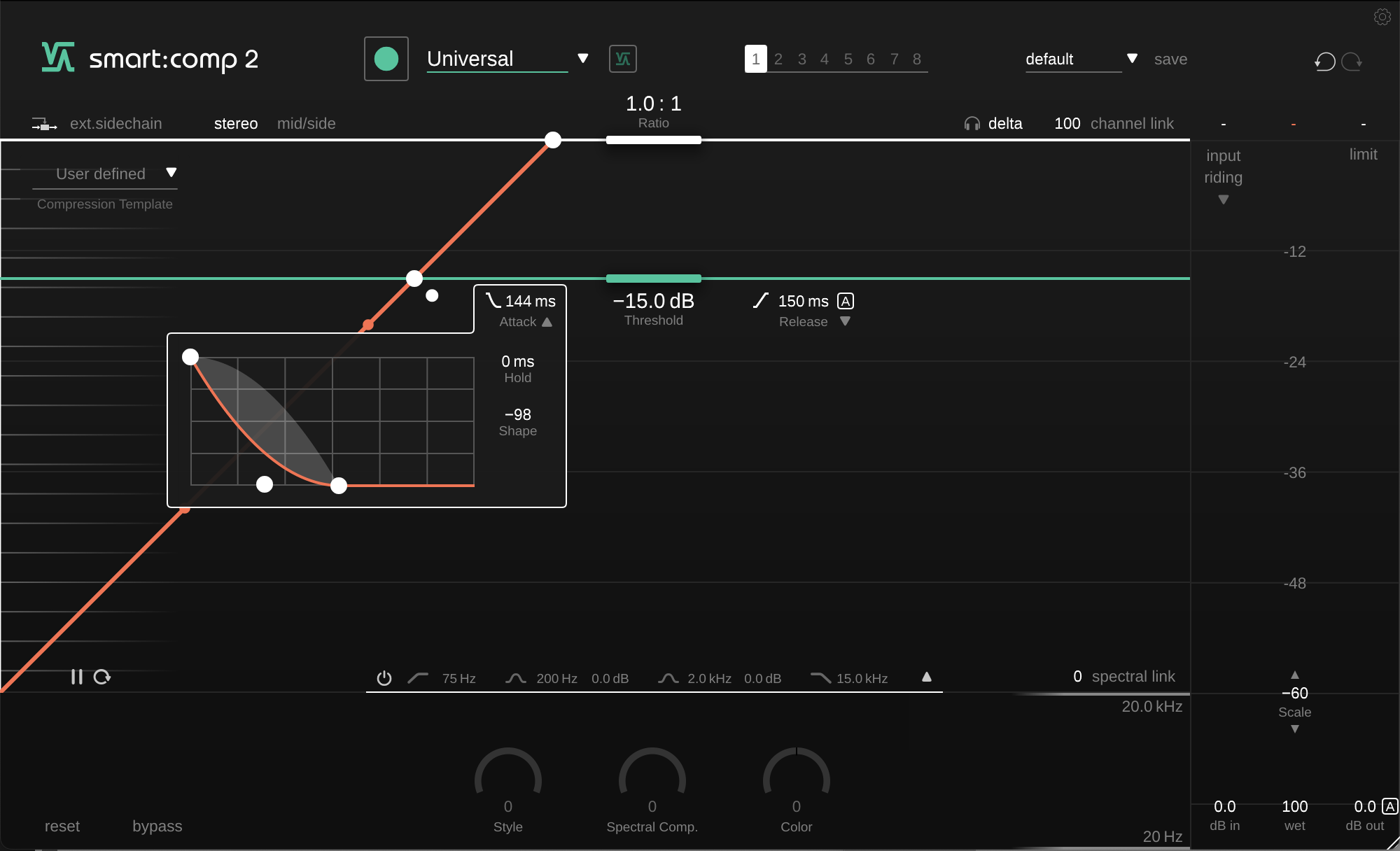This screenshot has height=851, width=1400.
Task: Expand User defined compression template dropdown
Action: [x=171, y=173]
